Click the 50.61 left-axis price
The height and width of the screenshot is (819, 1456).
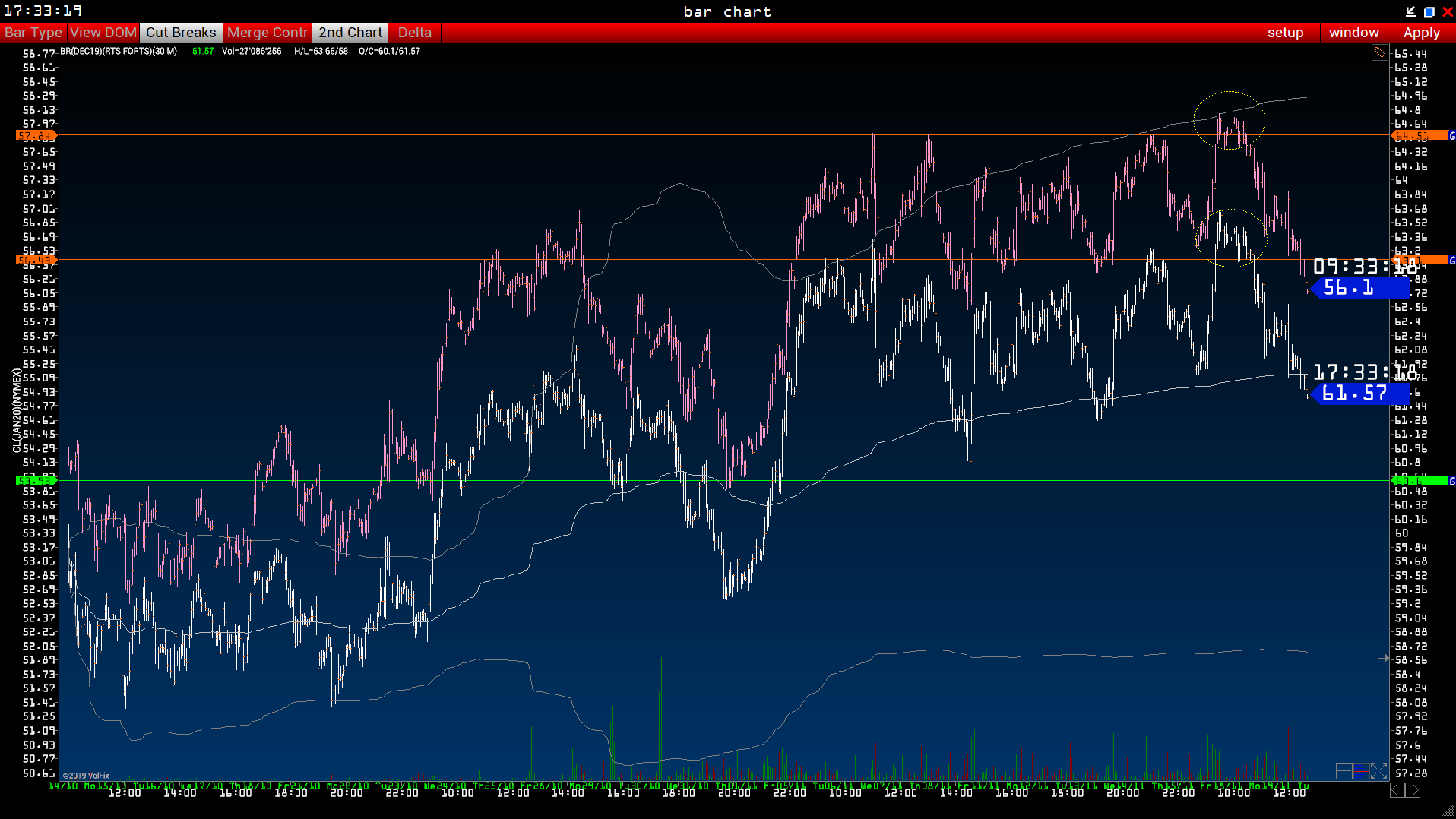[39, 773]
